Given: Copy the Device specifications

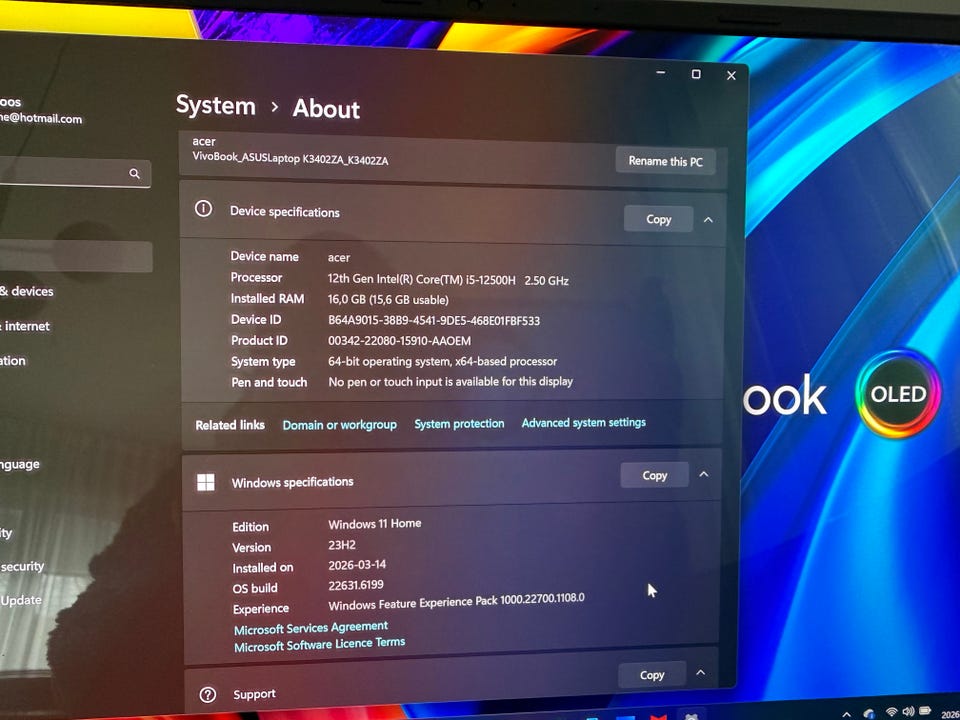Looking at the screenshot, I should pos(658,219).
